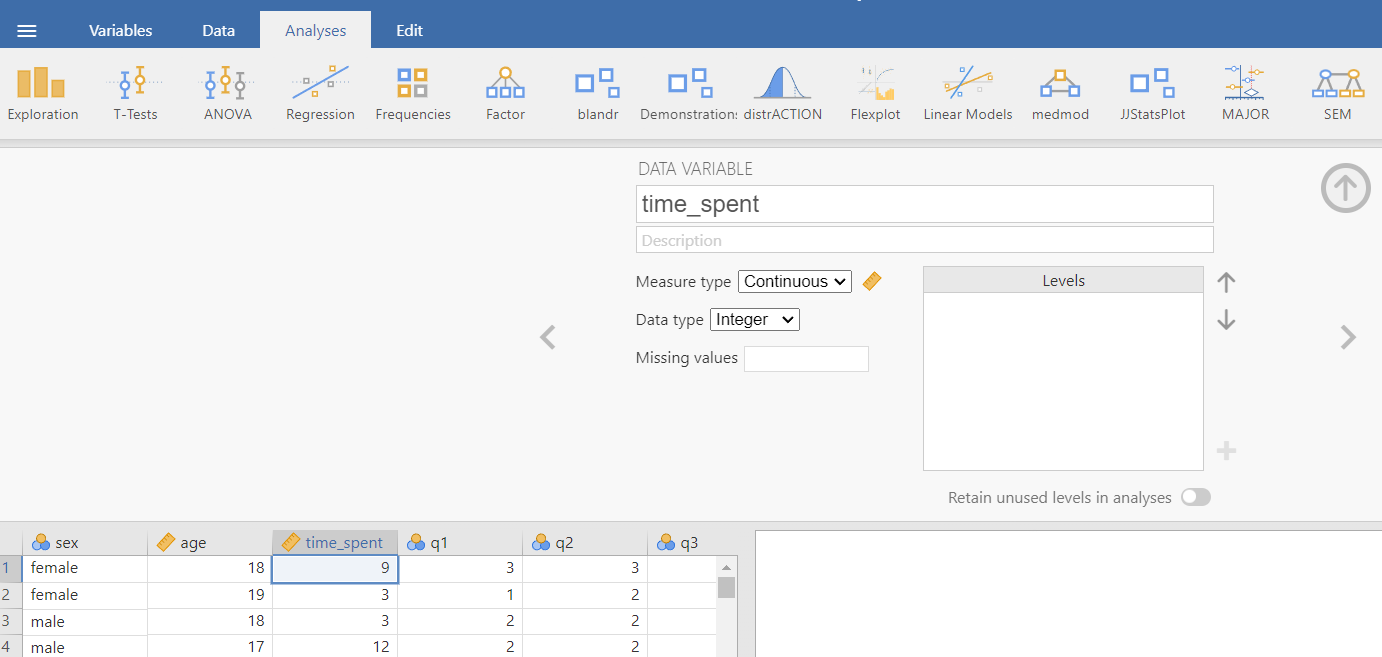This screenshot has height=657, width=1382.
Task: Close the variable editor with up arrow
Action: 1345,188
